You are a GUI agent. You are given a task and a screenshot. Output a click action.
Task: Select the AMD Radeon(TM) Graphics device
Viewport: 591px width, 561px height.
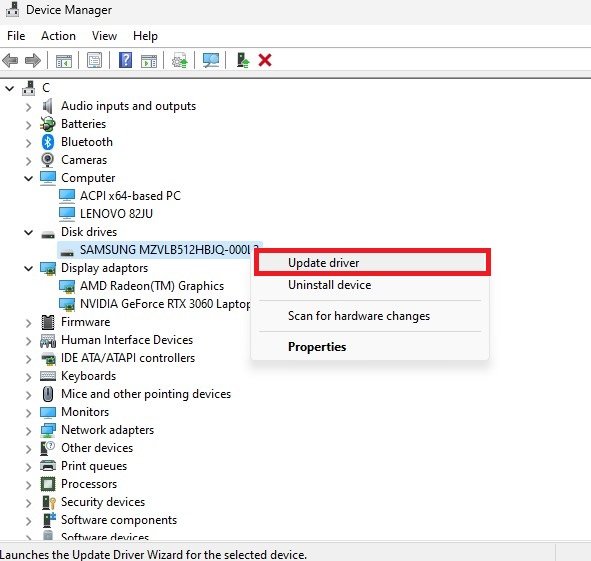coord(152,286)
